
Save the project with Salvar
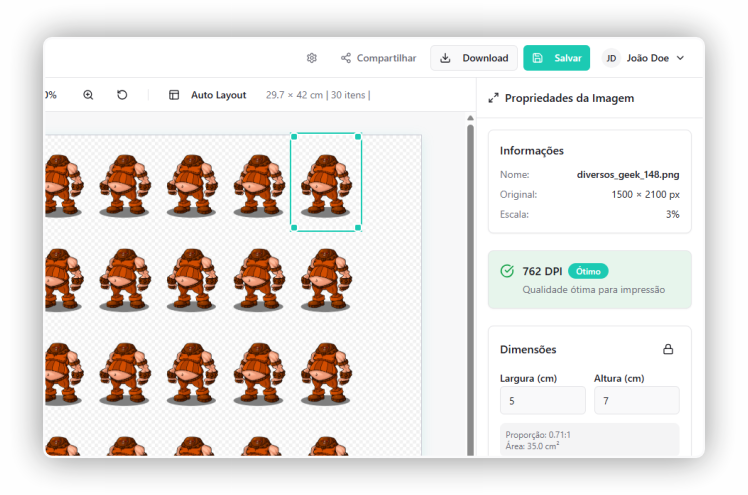pos(556,58)
